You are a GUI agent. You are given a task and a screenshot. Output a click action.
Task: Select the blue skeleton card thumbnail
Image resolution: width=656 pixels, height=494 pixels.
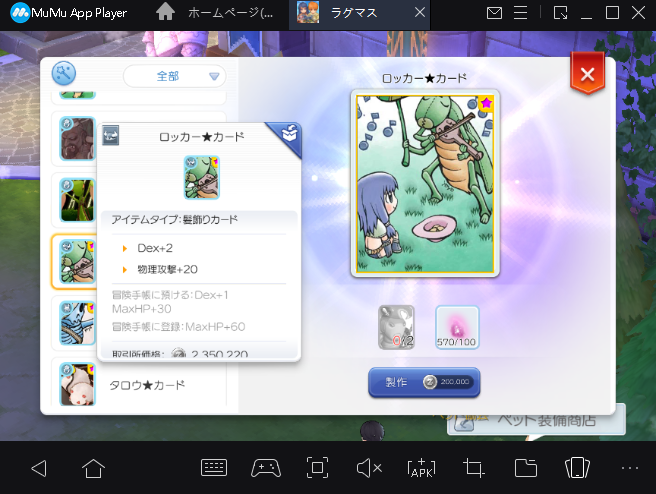coord(78,323)
